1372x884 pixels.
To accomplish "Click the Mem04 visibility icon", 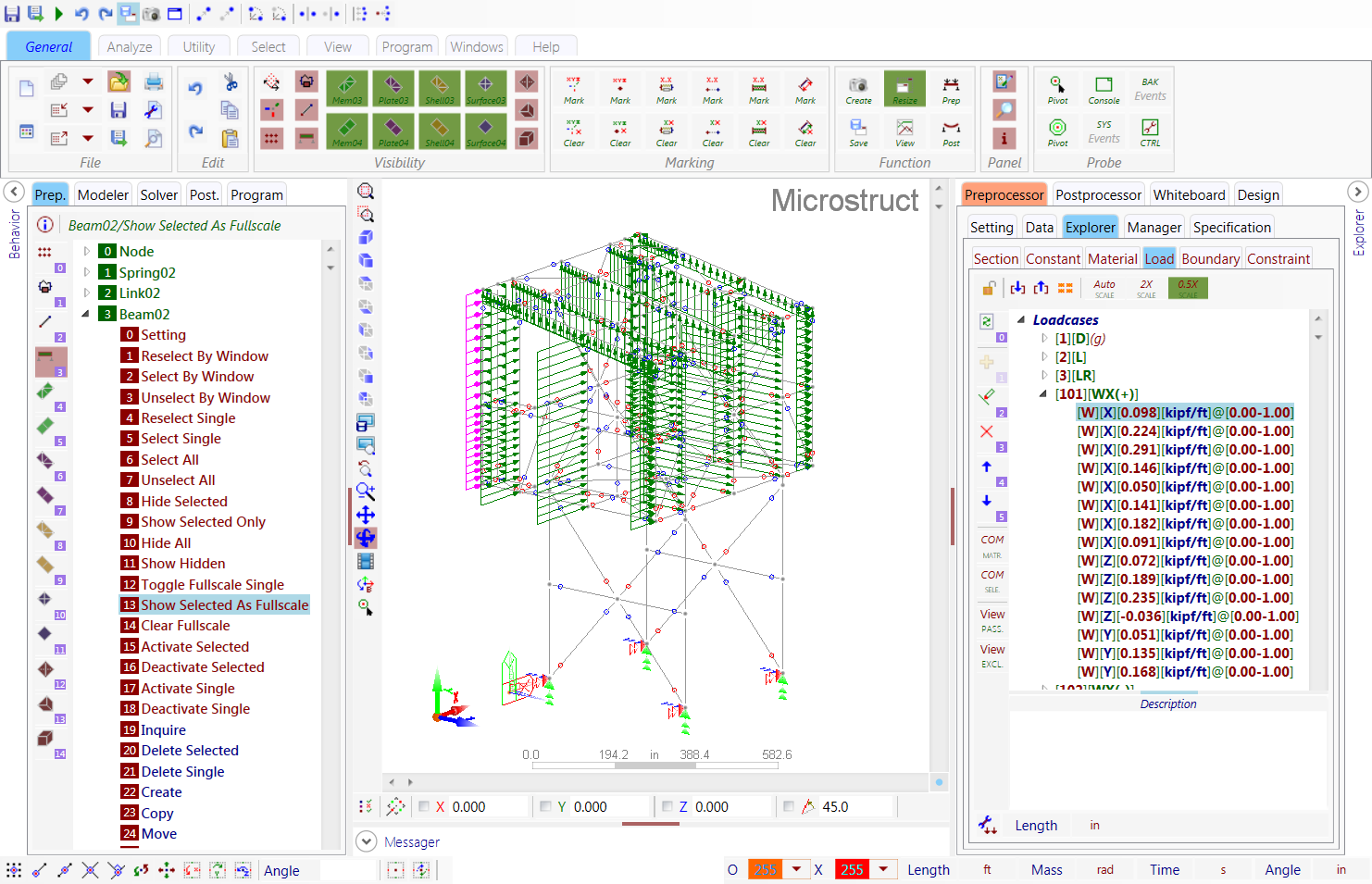I will pos(347,131).
